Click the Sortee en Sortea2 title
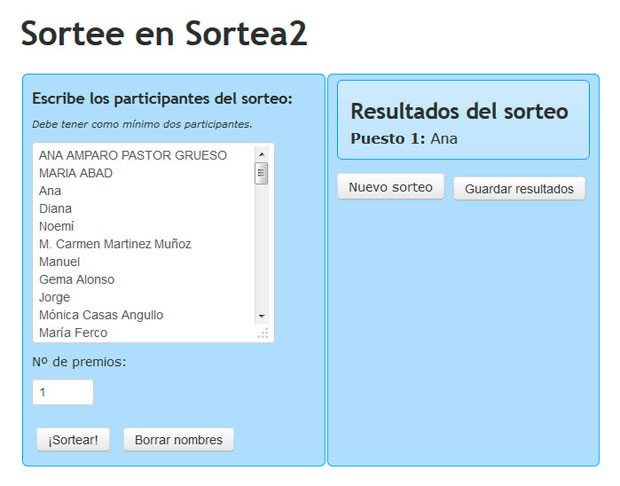The image size is (620, 486). click(x=164, y=34)
